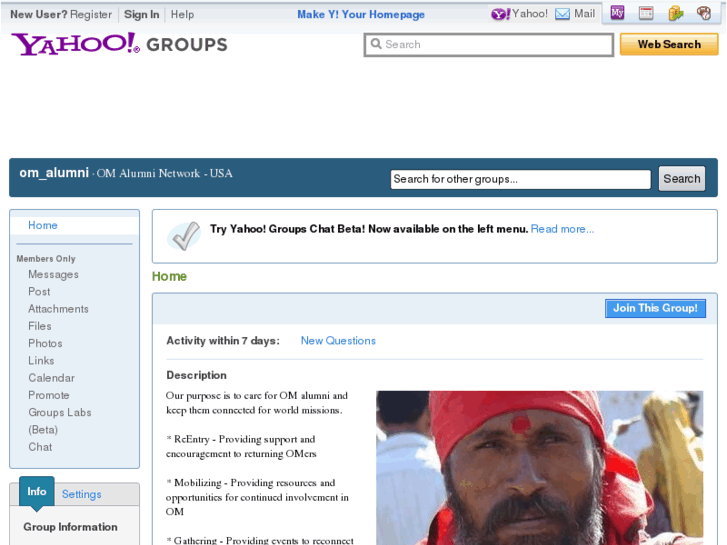Screen dimensions: 727x545
Task: Click the Yahoo! purple Y icon
Action: [x=500, y=14]
